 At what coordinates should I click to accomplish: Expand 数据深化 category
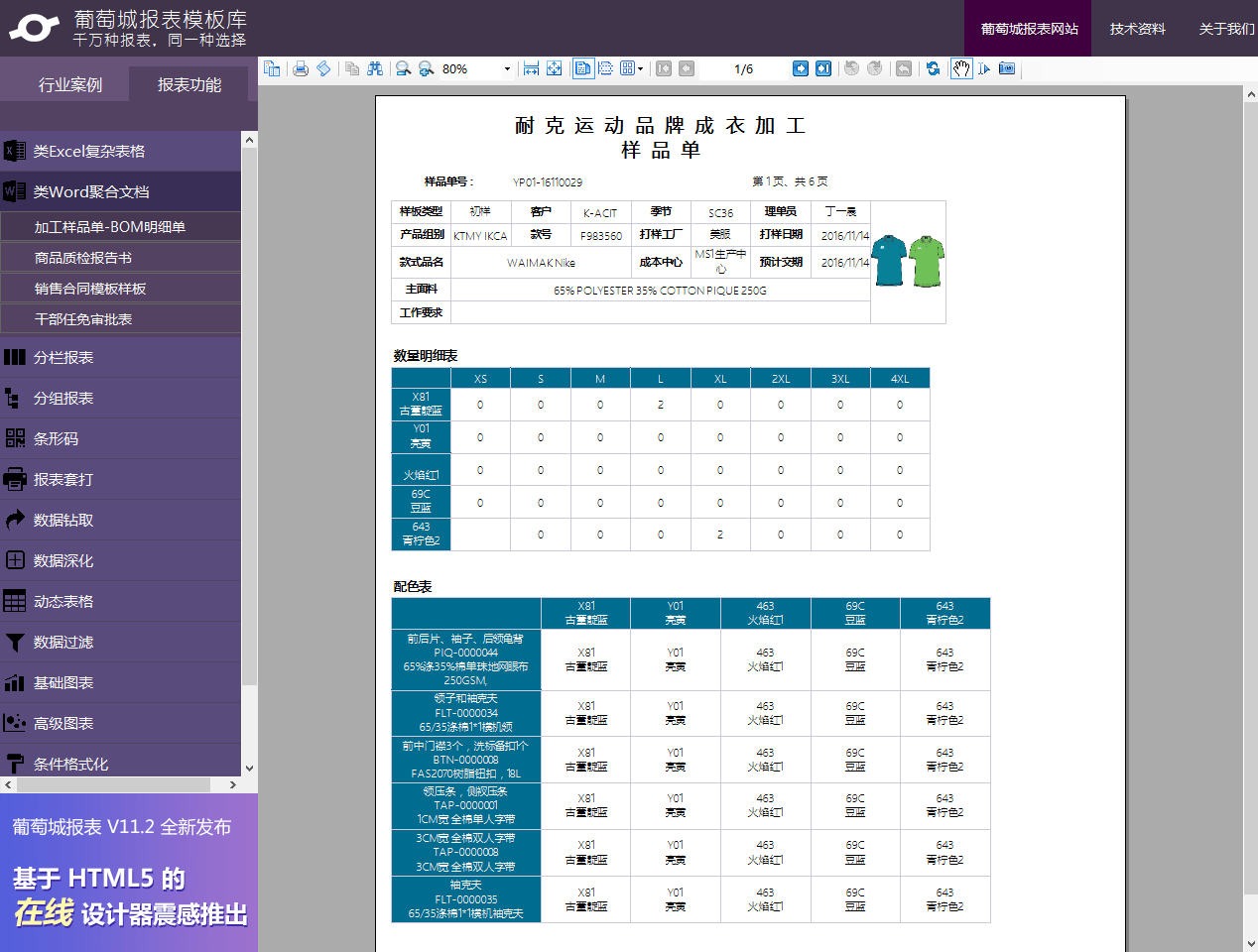click(120, 560)
